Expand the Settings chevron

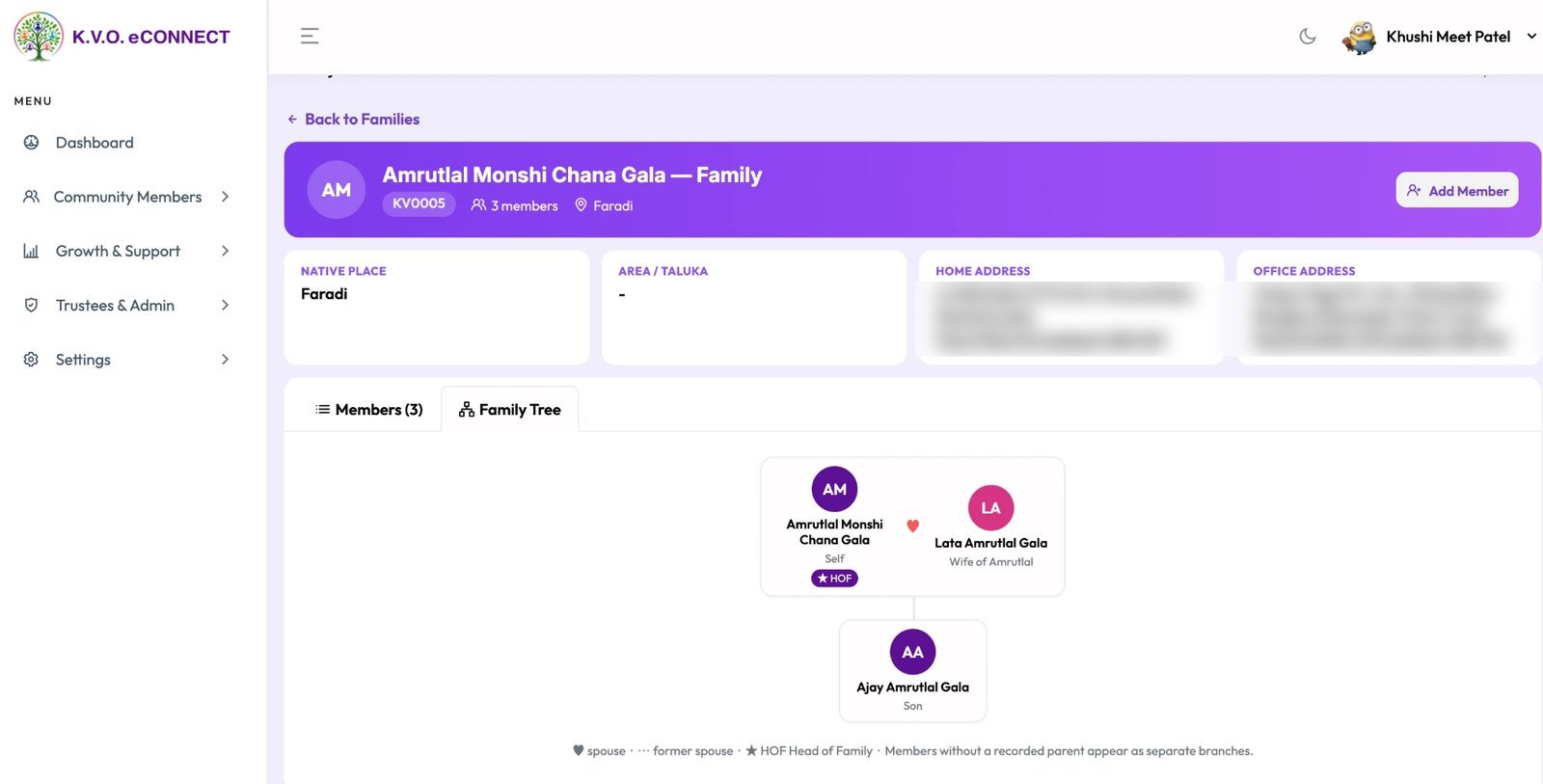(x=226, y=360)
